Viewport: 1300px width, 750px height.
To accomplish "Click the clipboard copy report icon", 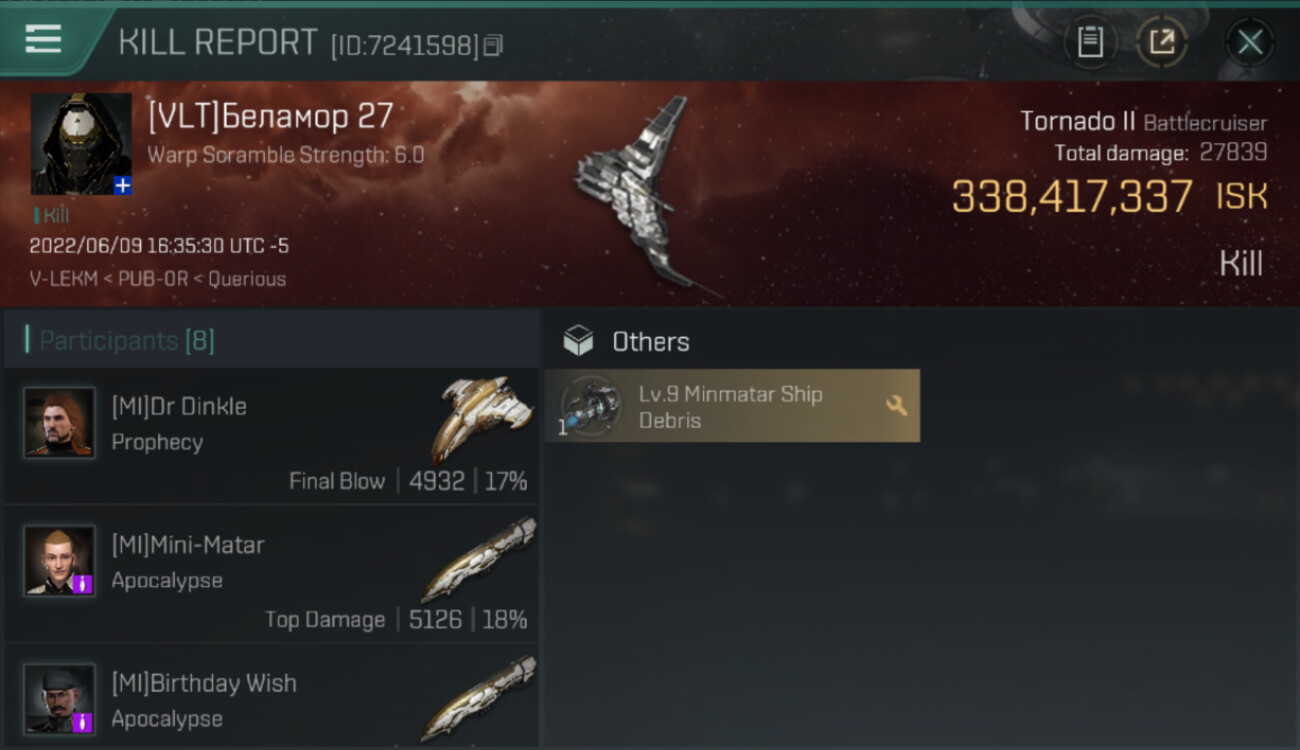I will [1090, 42].
